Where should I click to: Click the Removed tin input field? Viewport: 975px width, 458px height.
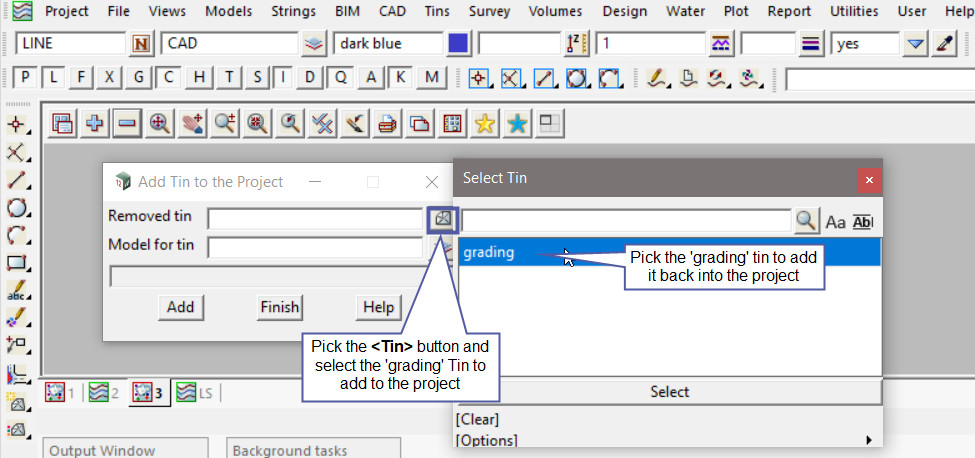point(316,219)
